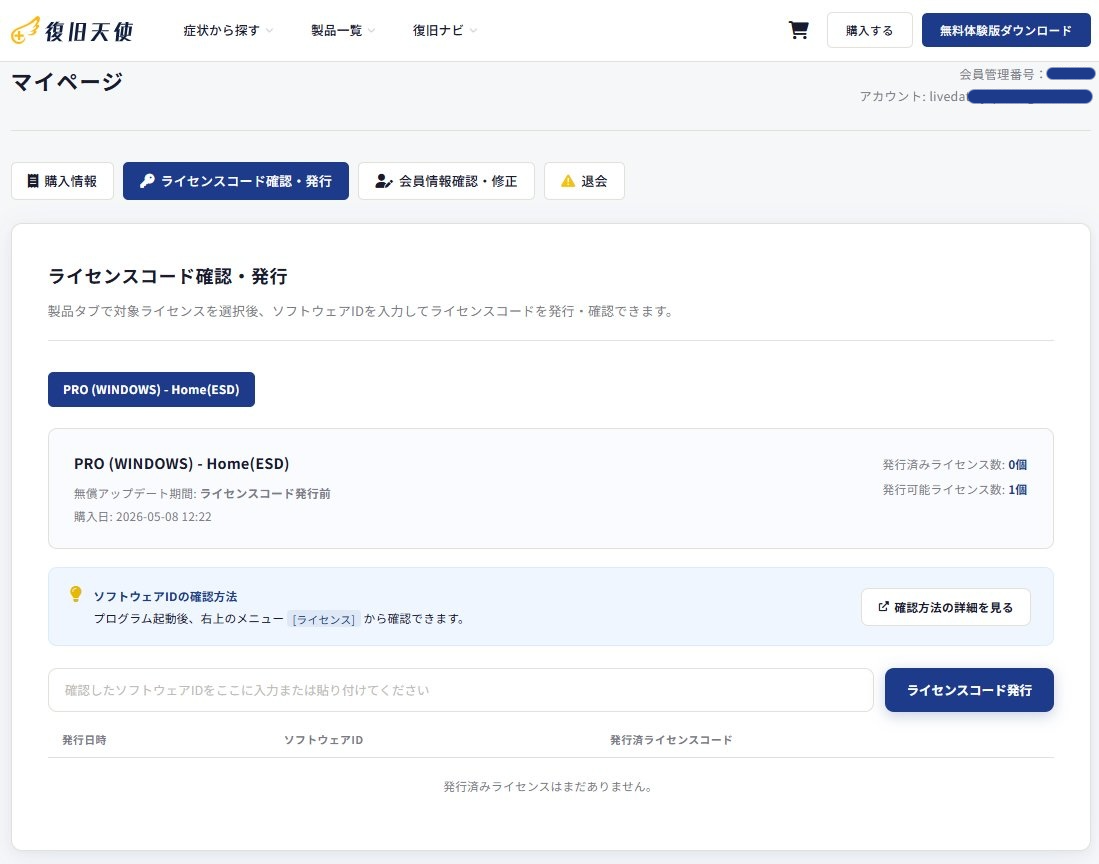The image size is (1099, 864).
Task: Click the 発行可能ライセンス数: 1個 text
Action: tap(955, 490)
